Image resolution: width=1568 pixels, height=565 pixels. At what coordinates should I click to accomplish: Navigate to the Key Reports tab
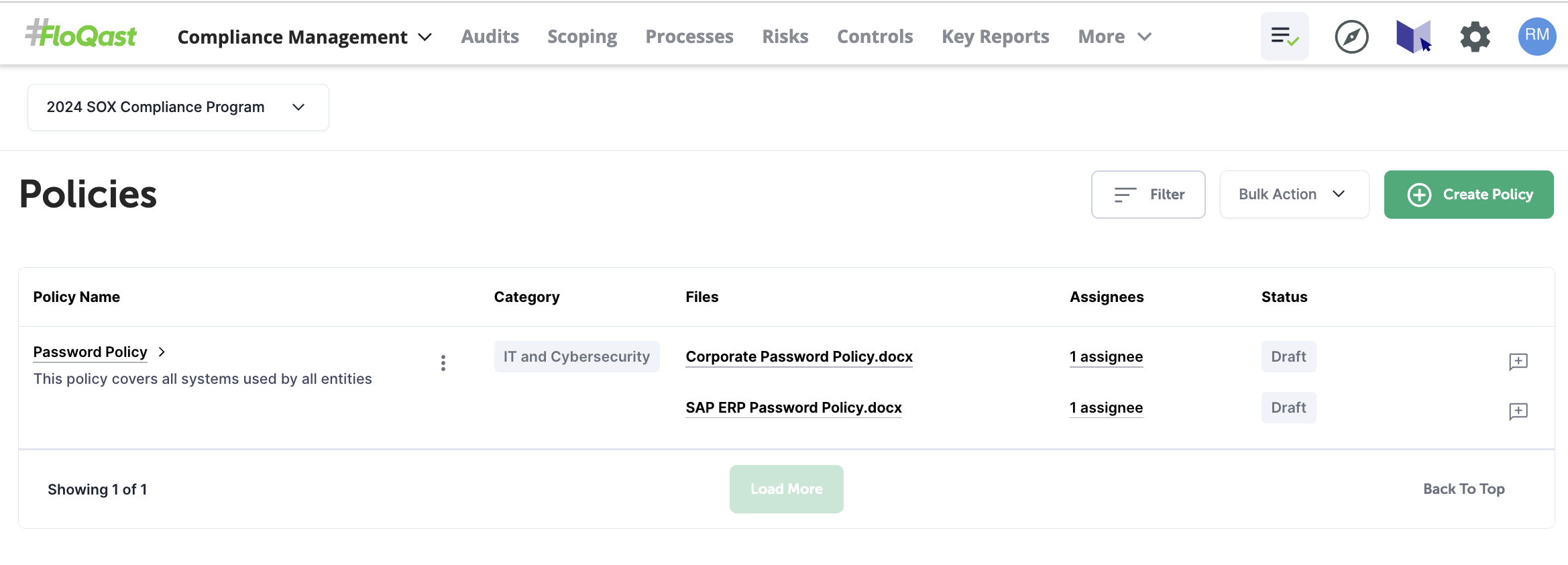995,37
